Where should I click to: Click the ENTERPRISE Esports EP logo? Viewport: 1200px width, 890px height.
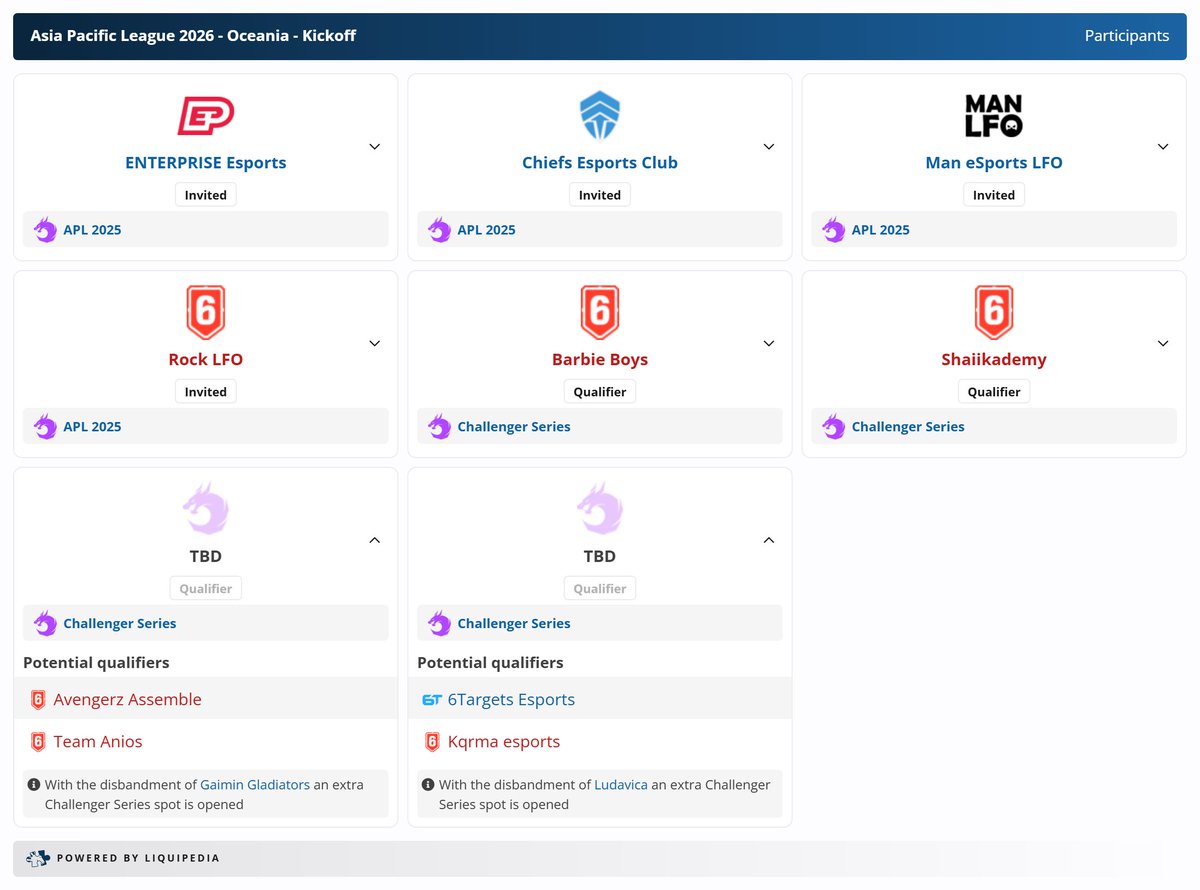(206, 116)
